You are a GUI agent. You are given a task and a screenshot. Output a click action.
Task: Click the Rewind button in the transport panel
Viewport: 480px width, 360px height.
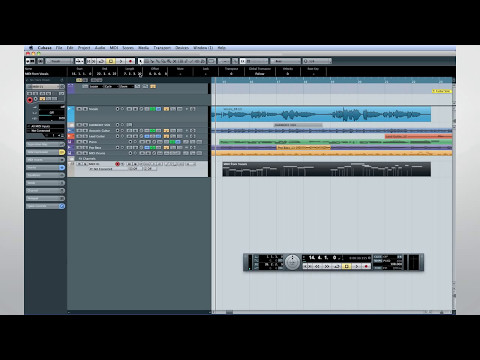(318, 266)
